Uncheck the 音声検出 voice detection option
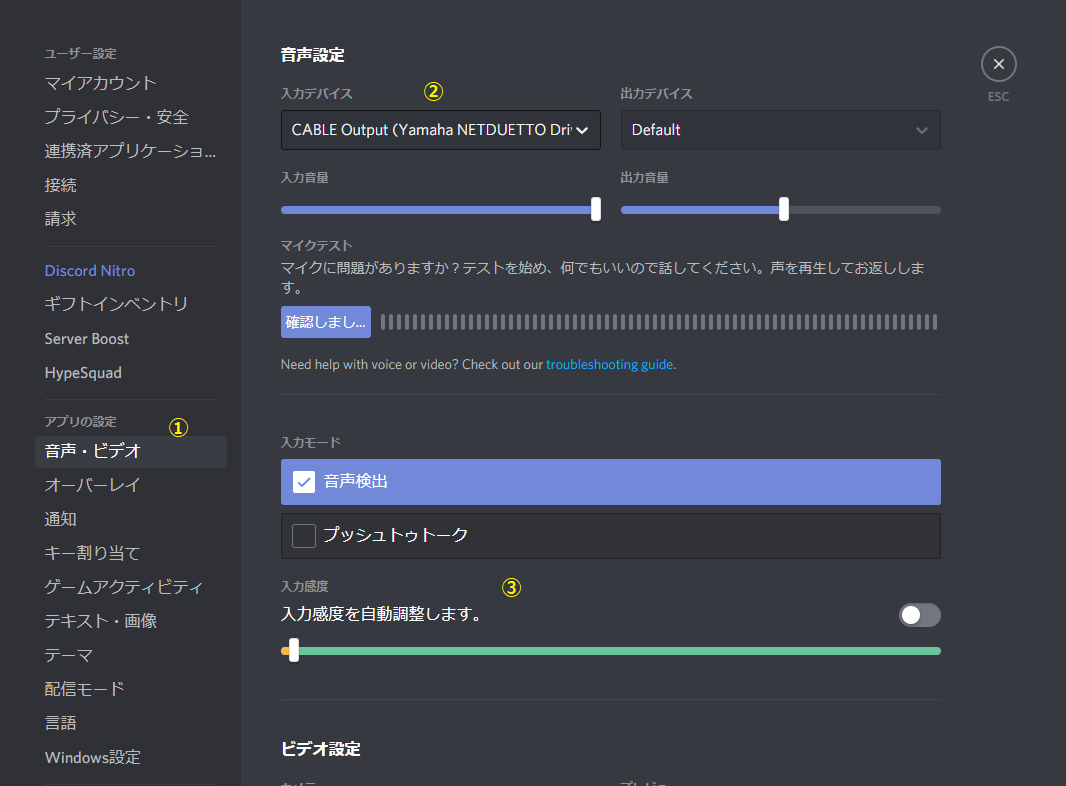The width and height of the screenshot is (1066, 786). (303, 481)
